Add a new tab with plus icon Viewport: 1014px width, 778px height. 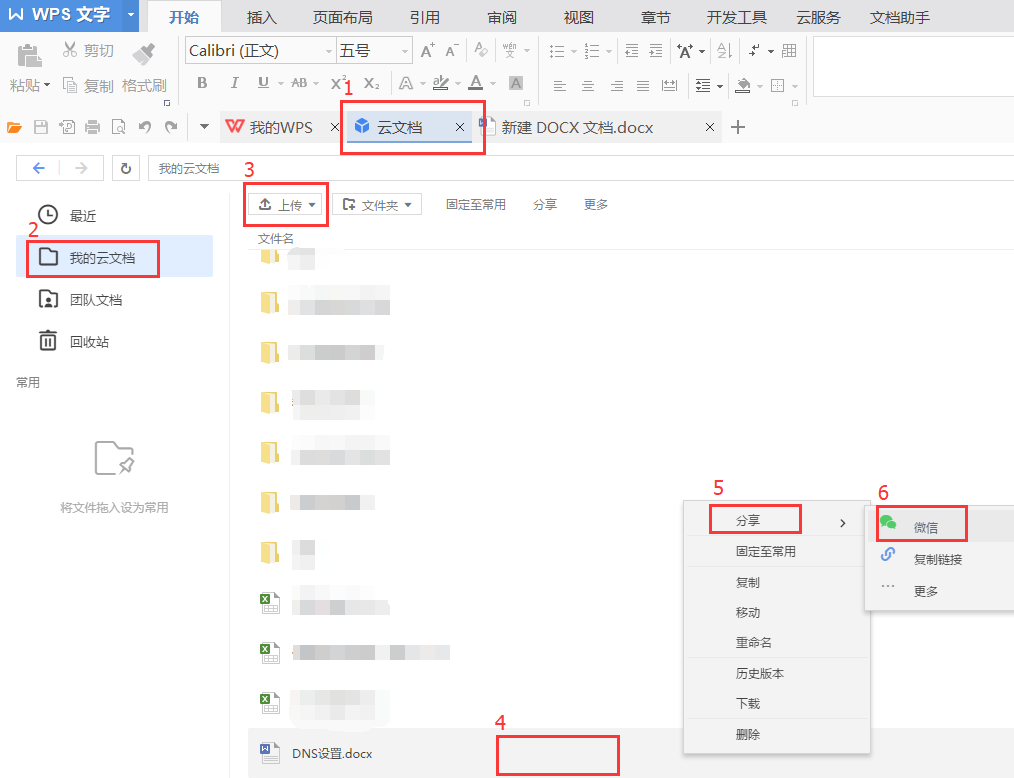tap(738, 127)
